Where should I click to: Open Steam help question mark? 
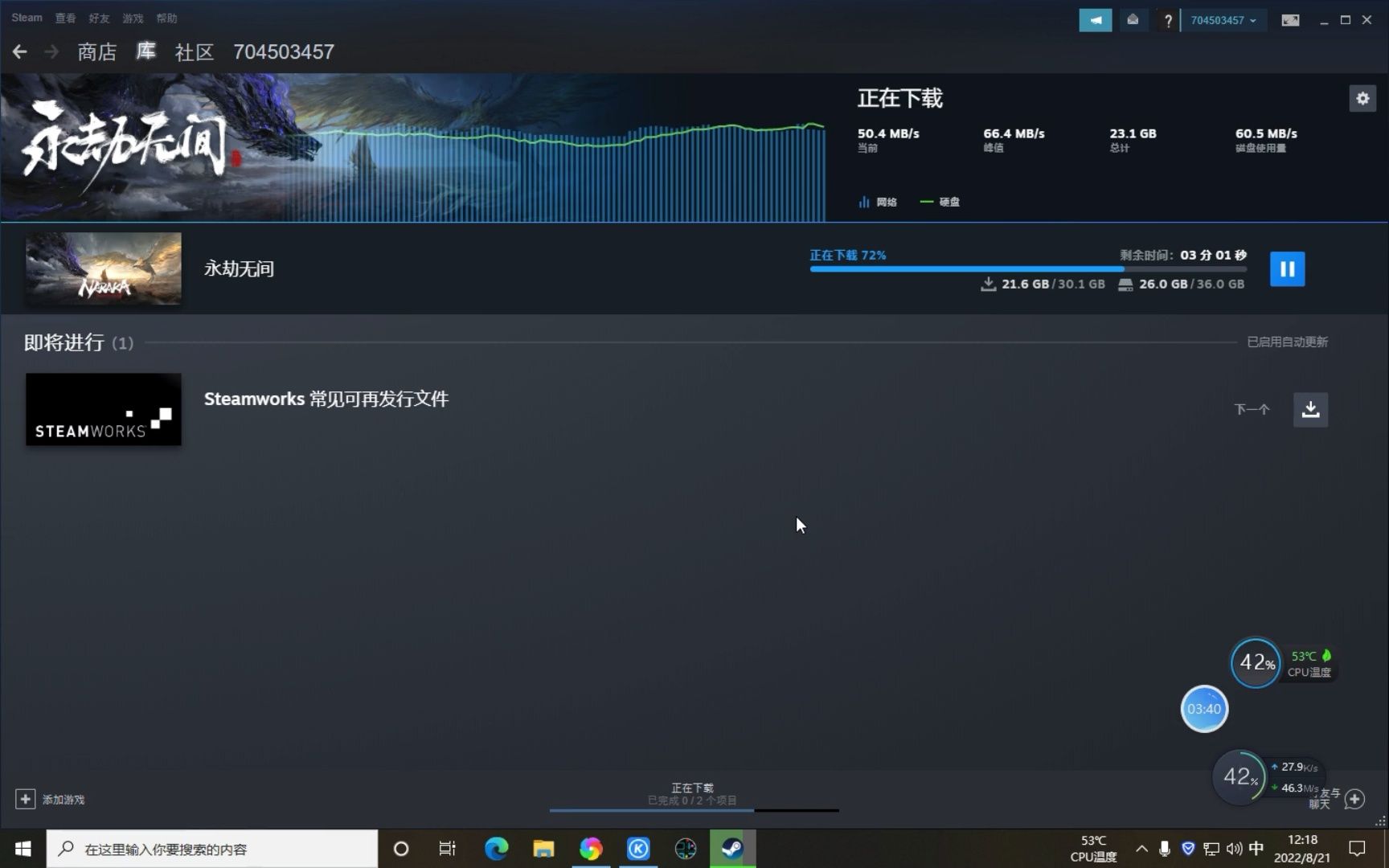(x=1168, y=20)
